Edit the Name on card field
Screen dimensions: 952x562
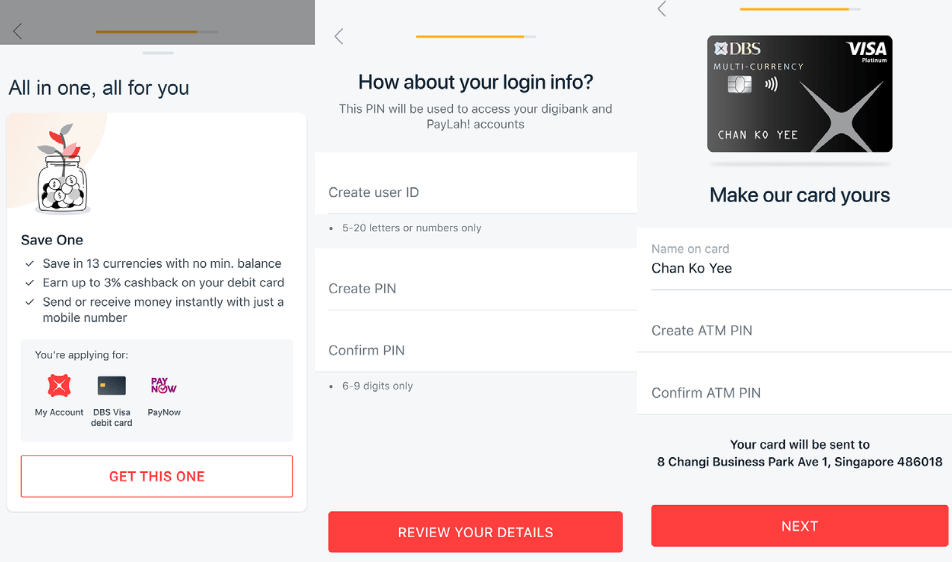(x=794, y=268)
